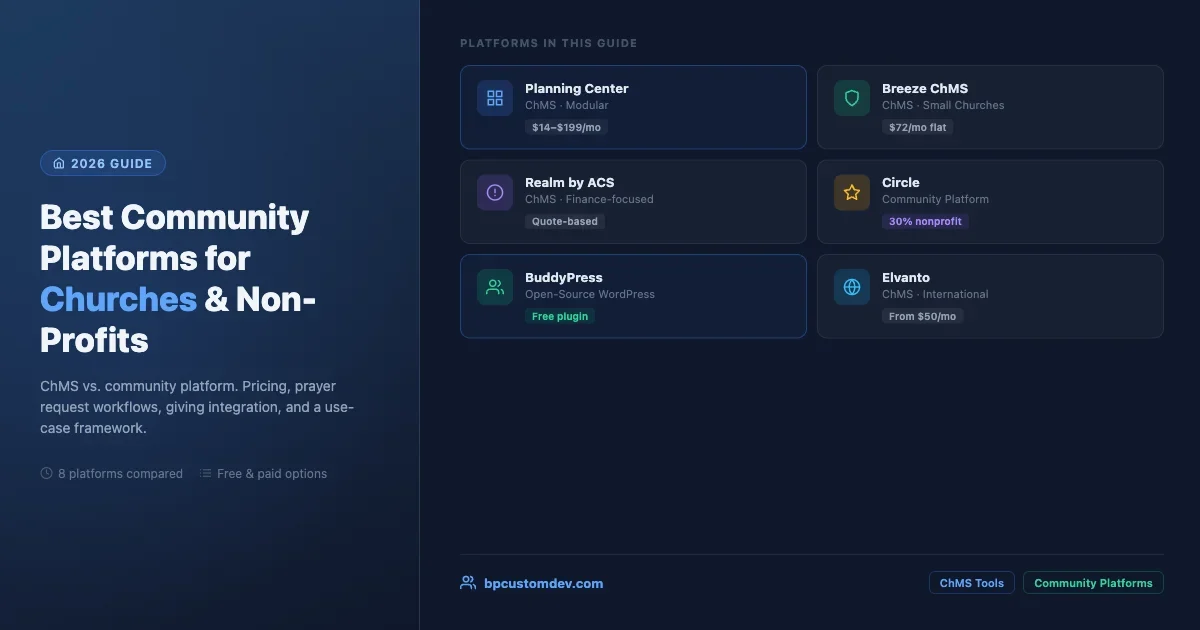This screenshot has height=630, width=1200.
Task: Open the BuddyPress card title
Action: [x=564, y=277]
